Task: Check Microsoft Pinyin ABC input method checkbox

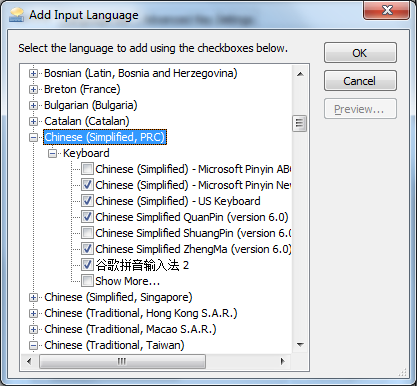Action: (x=87, y=169)
